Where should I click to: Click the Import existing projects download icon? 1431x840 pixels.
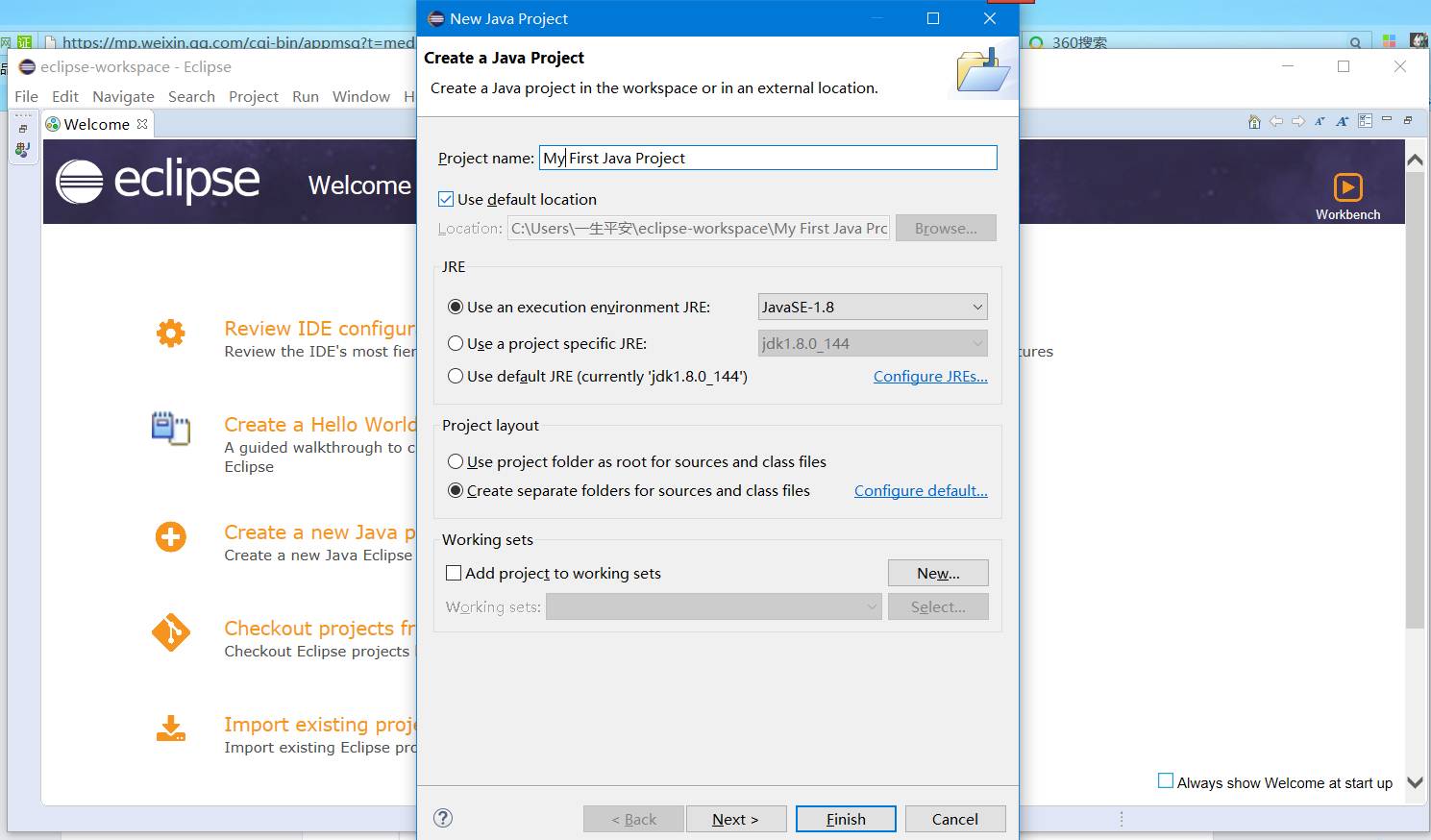coord(171,729)
